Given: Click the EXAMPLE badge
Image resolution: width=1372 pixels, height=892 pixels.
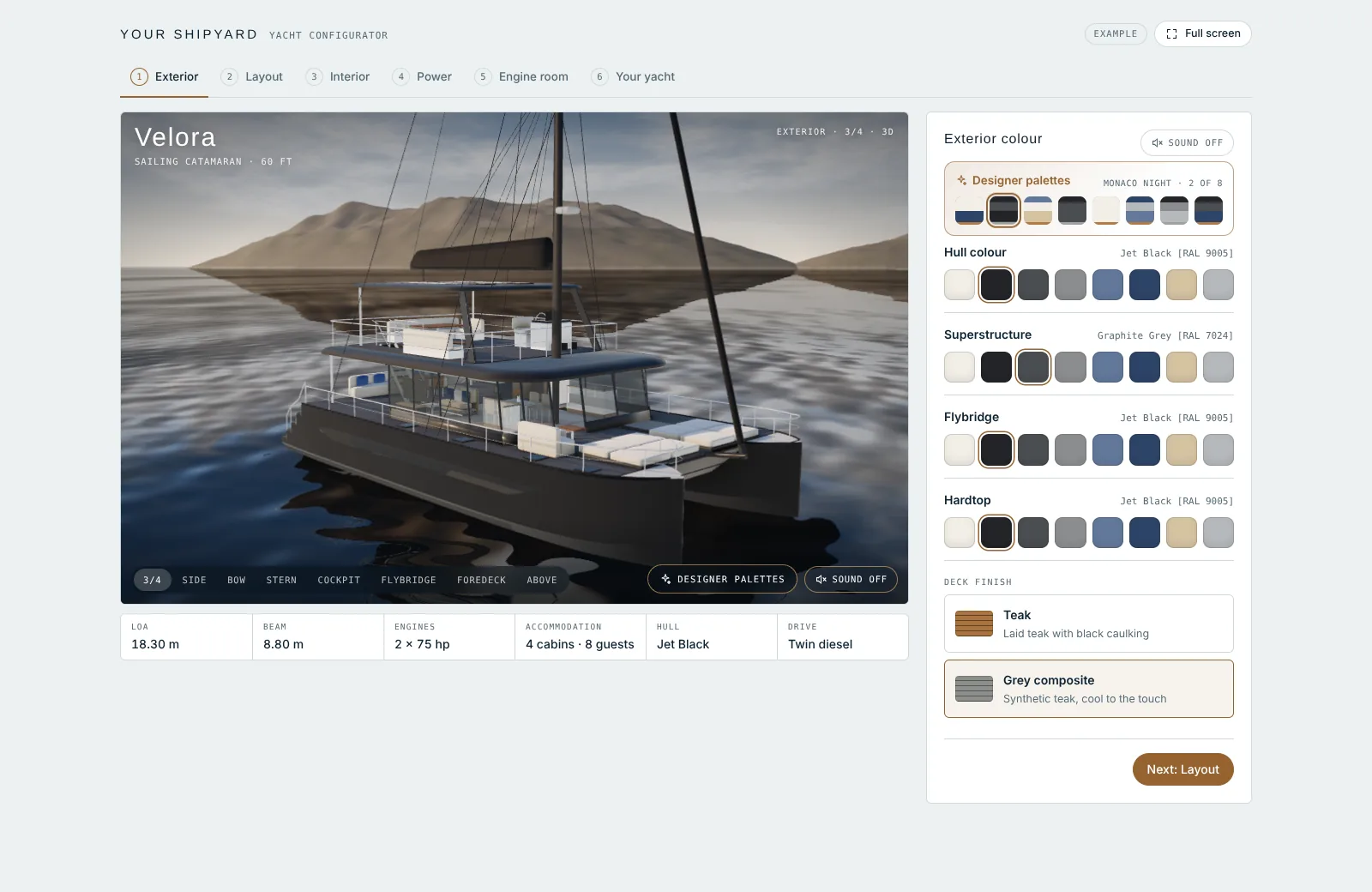Looking at the screenshot, I should tap(1115, 33).
